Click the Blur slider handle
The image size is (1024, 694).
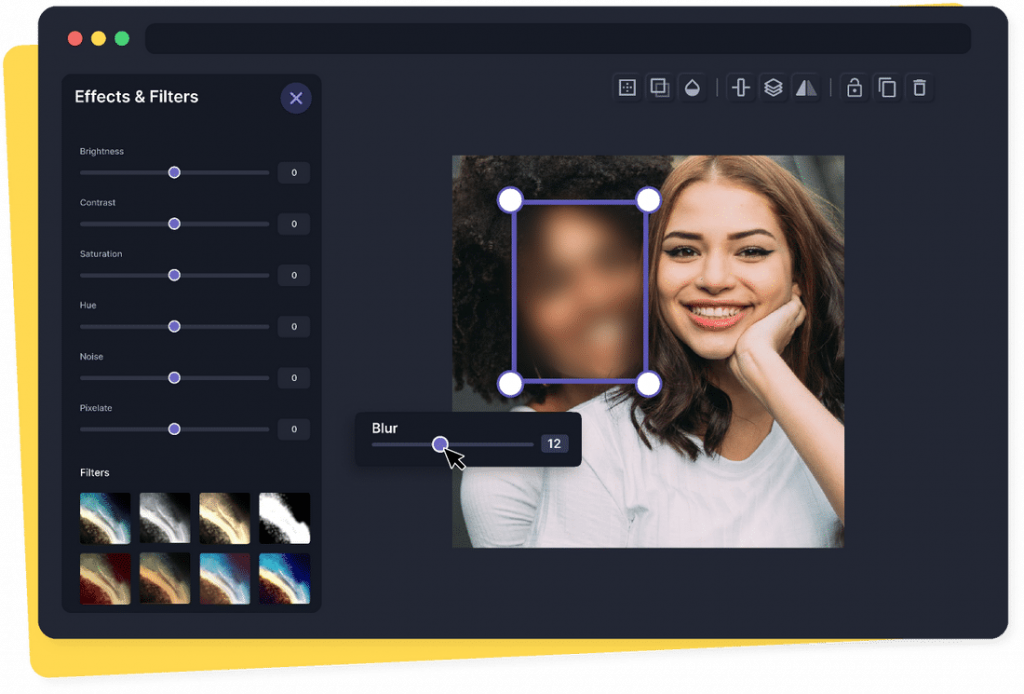point(440,444)
